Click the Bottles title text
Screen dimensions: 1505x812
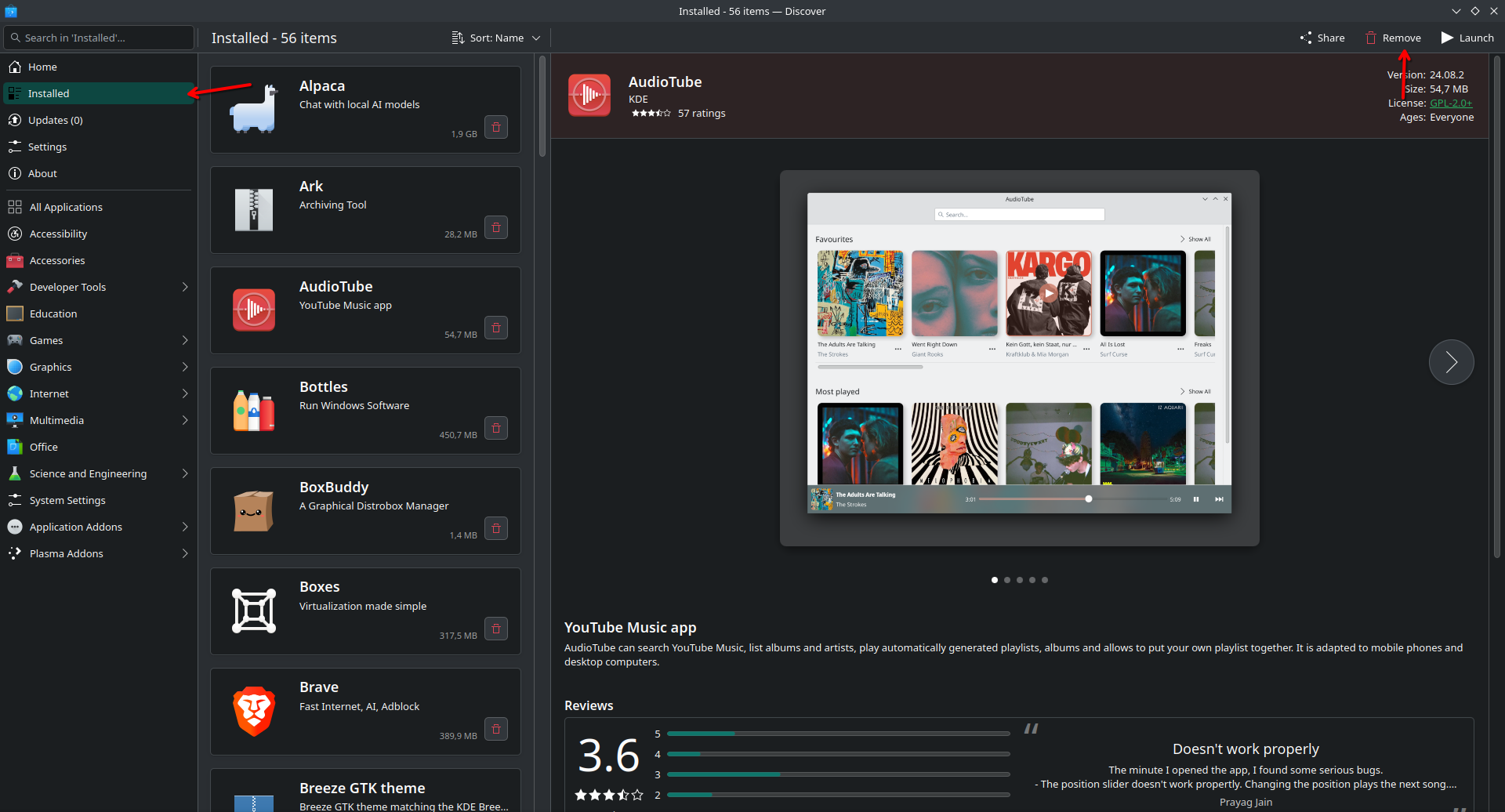pos(324,386)
